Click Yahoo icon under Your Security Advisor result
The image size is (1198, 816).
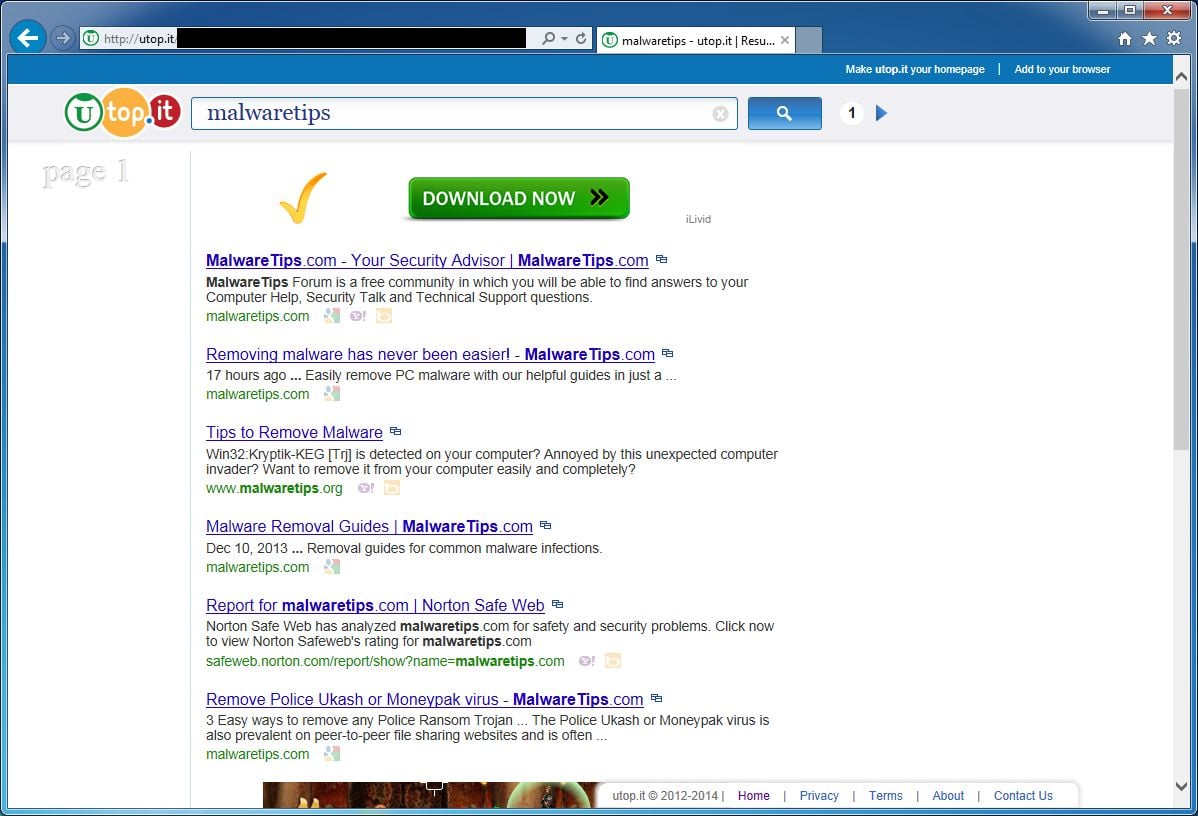pyautogui.click(x=358, y=316)
